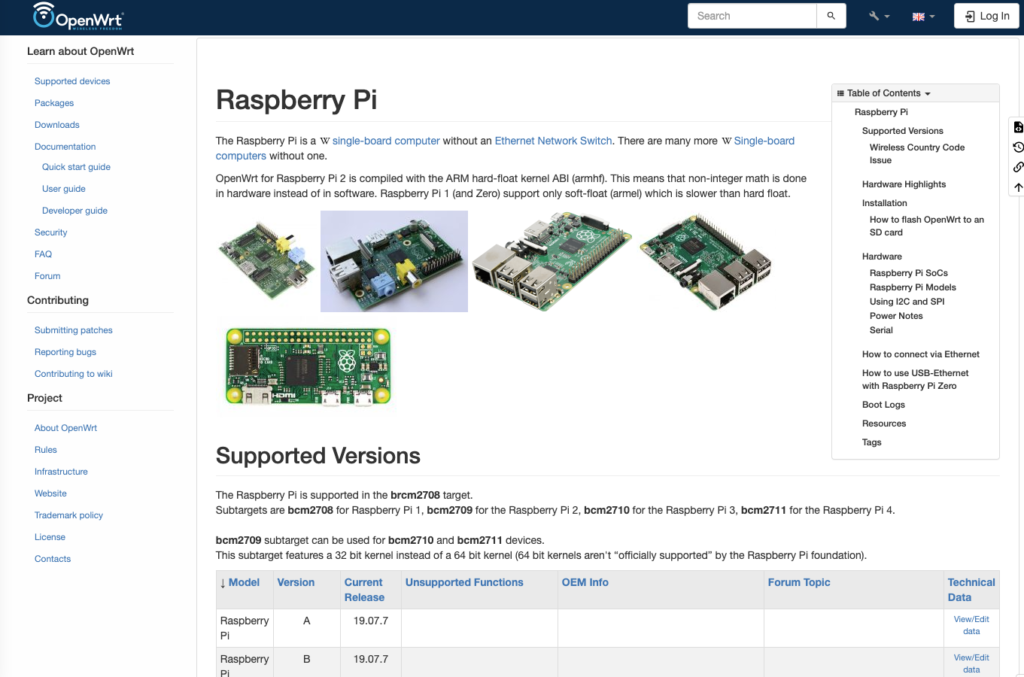
Task: Click into the Search input field
Action: [750, 16]
